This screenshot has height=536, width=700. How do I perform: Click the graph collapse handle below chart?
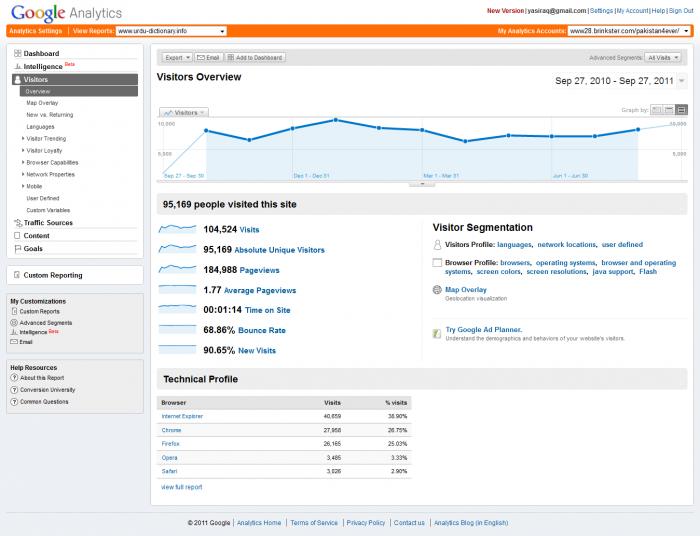tap(422, 184)
